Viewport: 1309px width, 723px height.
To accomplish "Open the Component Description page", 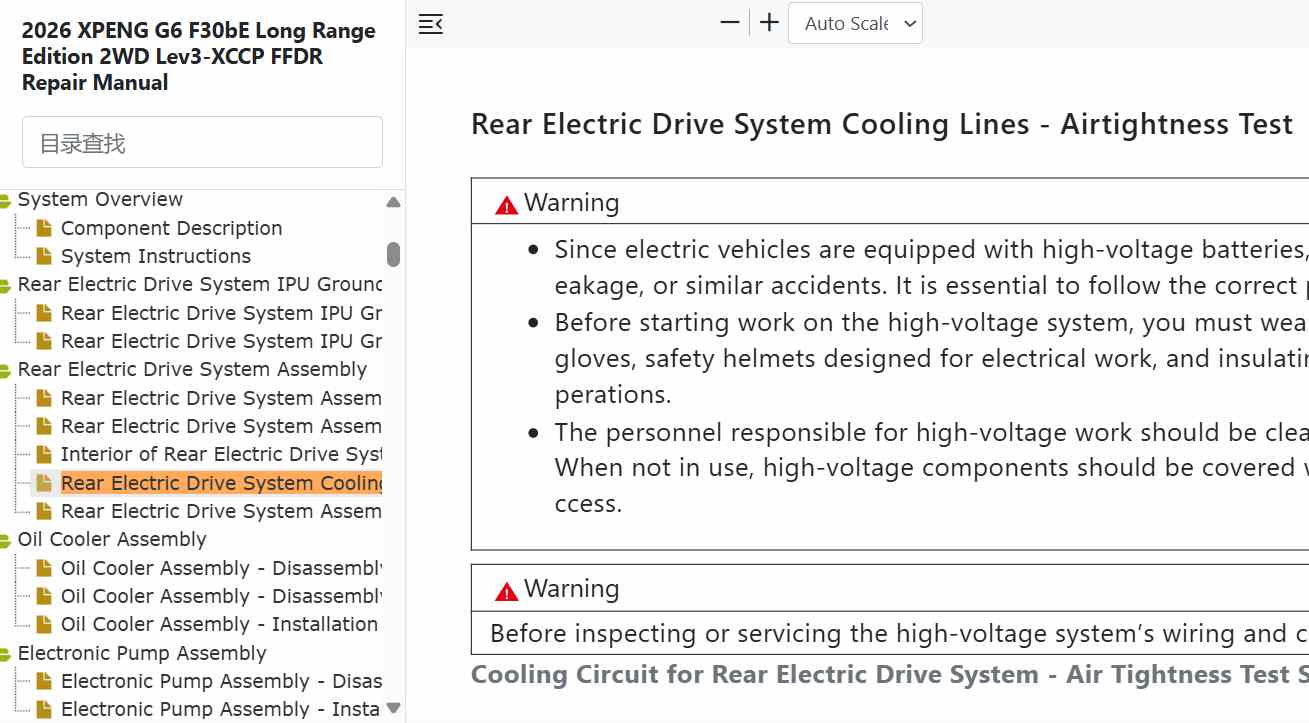I will click(x=171, y=228).
